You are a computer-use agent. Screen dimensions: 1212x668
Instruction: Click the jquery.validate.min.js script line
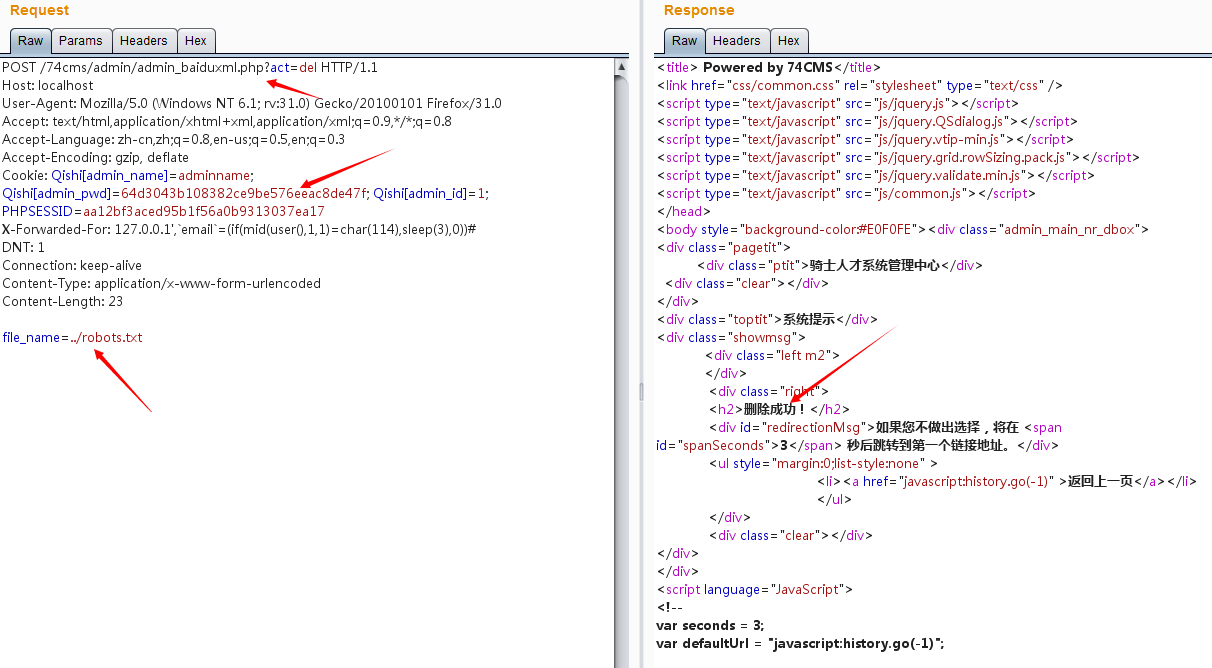876,175
